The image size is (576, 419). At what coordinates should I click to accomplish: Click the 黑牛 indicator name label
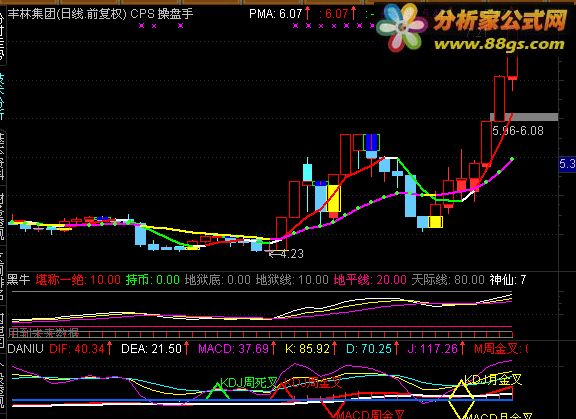pos(19,280)
